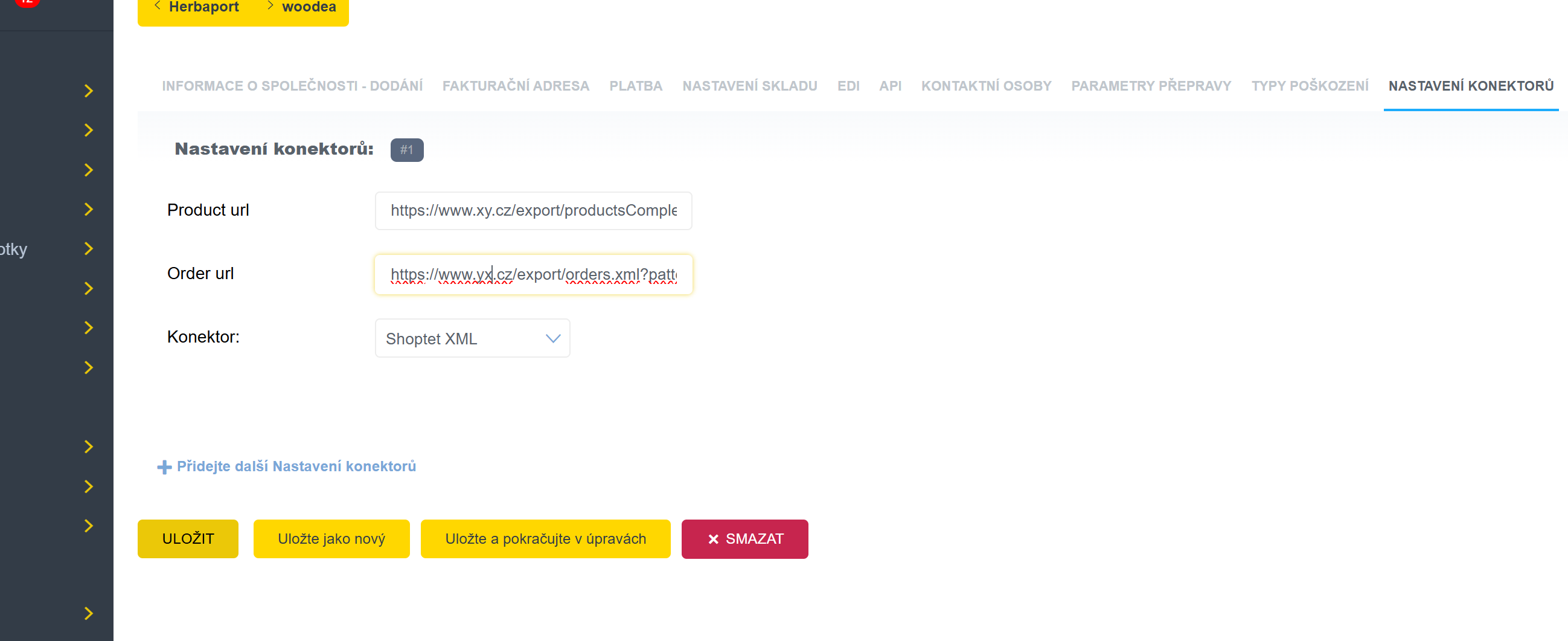The height and width of the screenshot is (641, 1568).
Task: Expand the topmost sidebar chevron item
Action: [x=88, y=91]
